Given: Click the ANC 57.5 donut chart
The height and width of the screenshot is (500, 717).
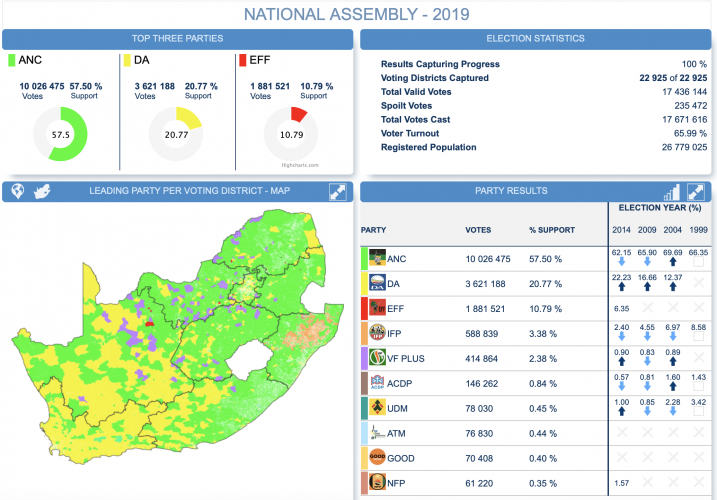Looking at the screenshot, I should [60, 134].
